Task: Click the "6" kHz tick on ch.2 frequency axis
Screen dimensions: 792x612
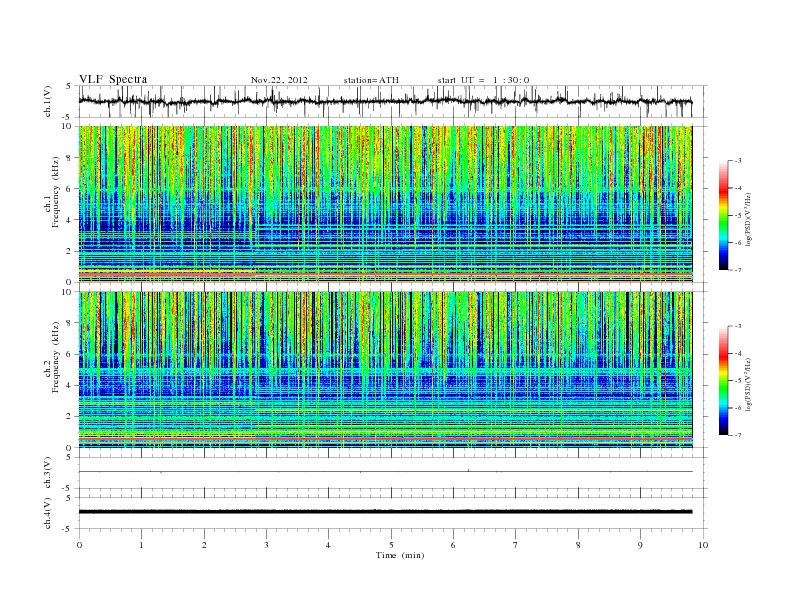Action: pyautogui.click(x=70, y=354)
